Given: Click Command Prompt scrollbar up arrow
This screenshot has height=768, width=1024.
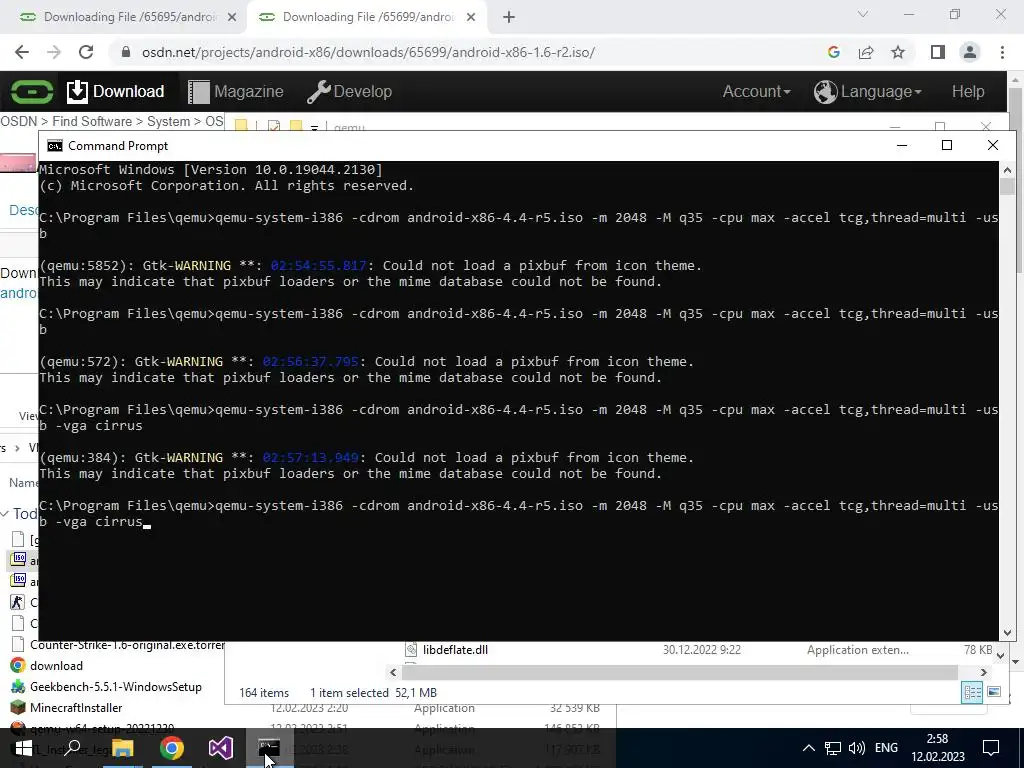Looking at the screenshot, I should click(1007, 168).
